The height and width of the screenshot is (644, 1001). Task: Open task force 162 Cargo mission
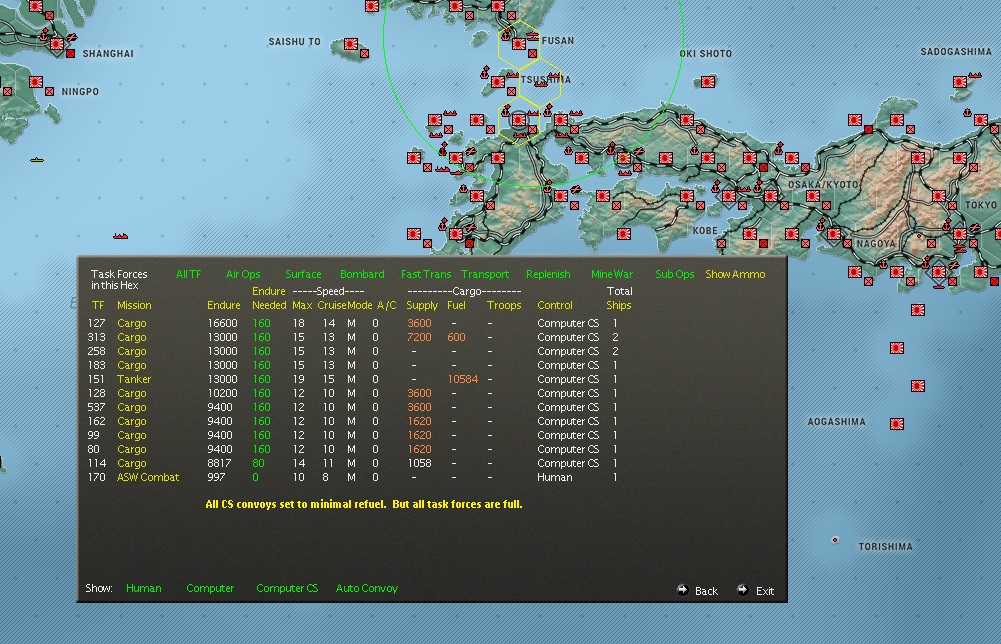pos(132,421)
